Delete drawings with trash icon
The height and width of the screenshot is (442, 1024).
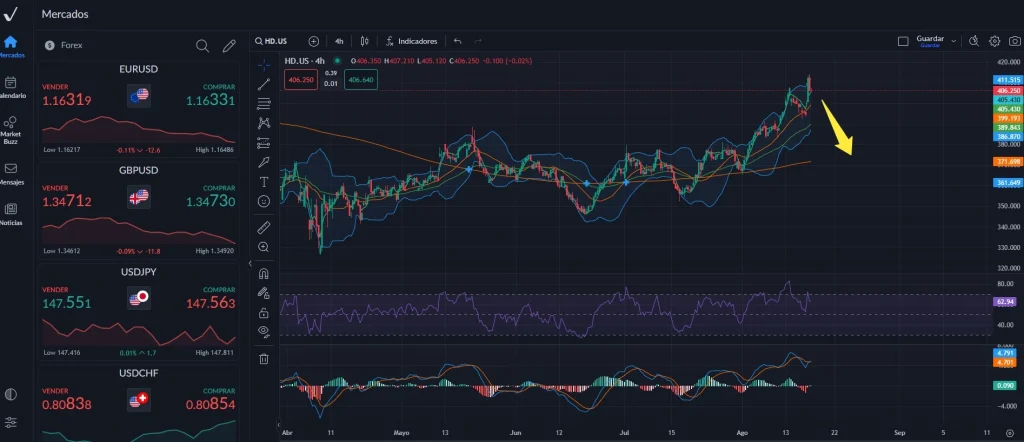(x=264, y=358)
